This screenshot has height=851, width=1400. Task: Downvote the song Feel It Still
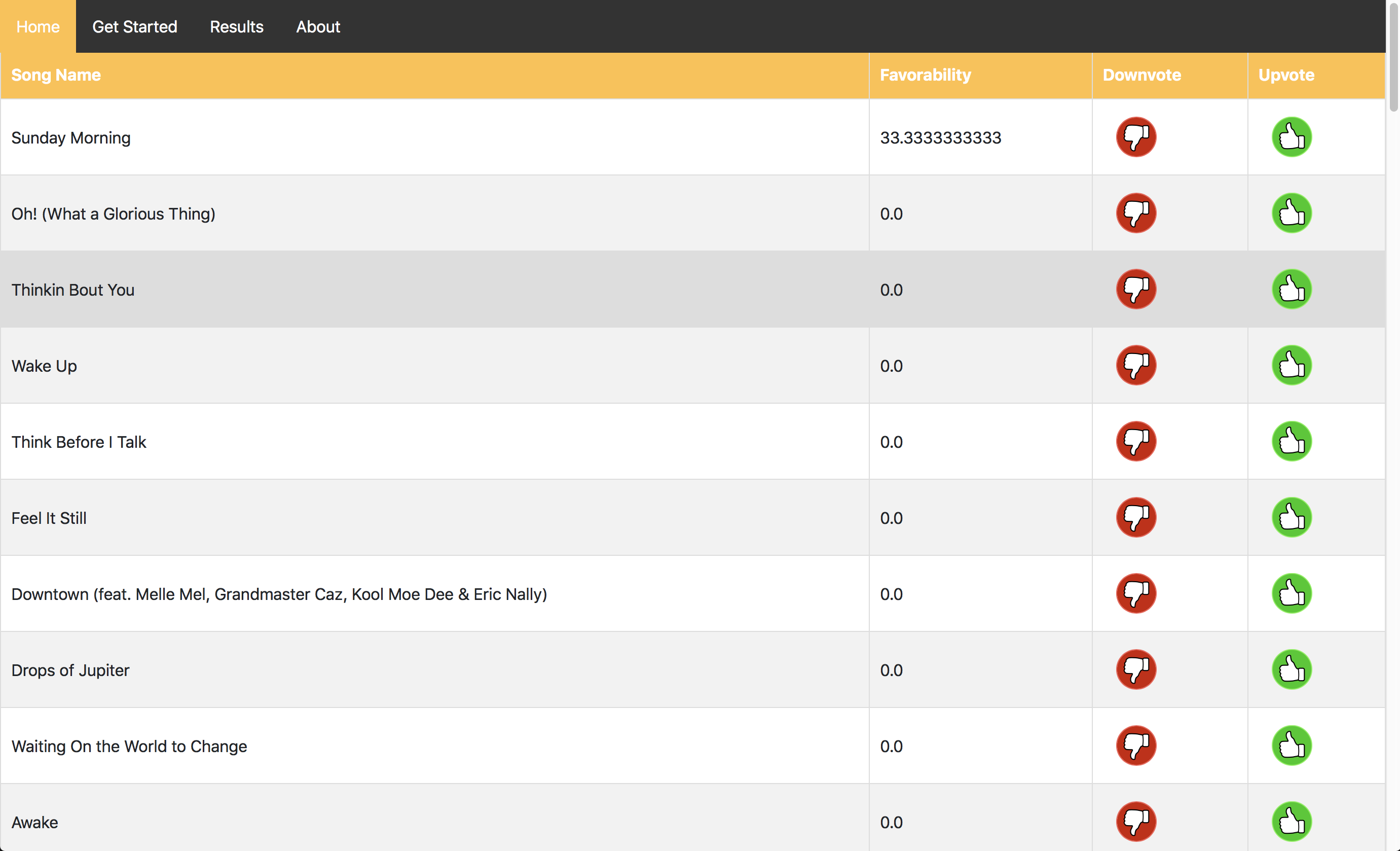point(1136,517)
